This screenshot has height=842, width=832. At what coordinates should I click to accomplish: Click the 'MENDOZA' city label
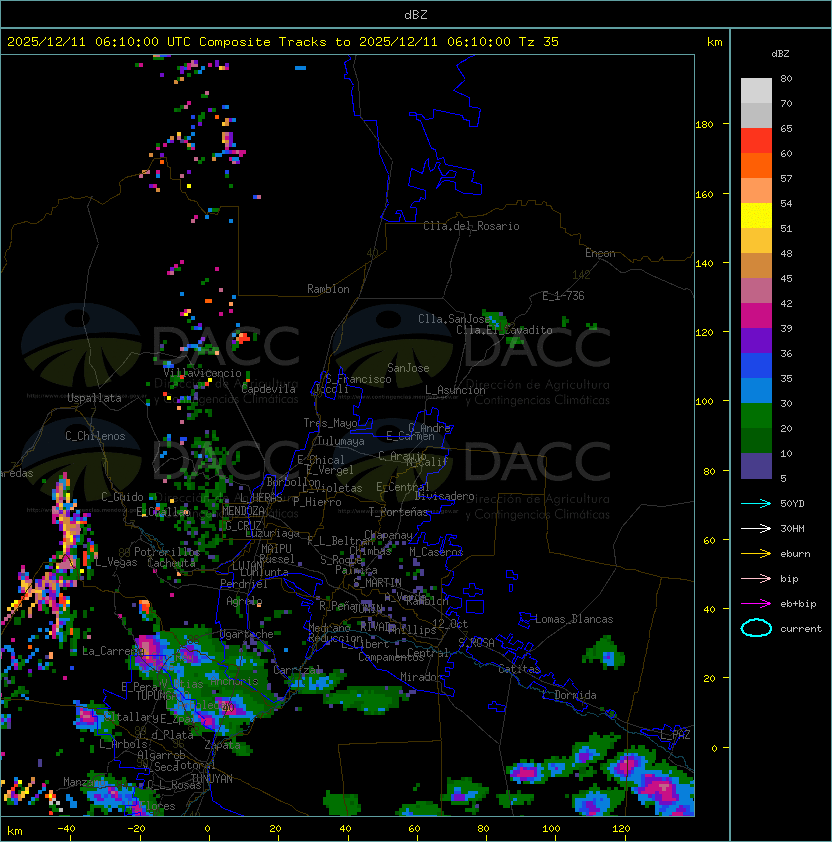tap(243, 511)
